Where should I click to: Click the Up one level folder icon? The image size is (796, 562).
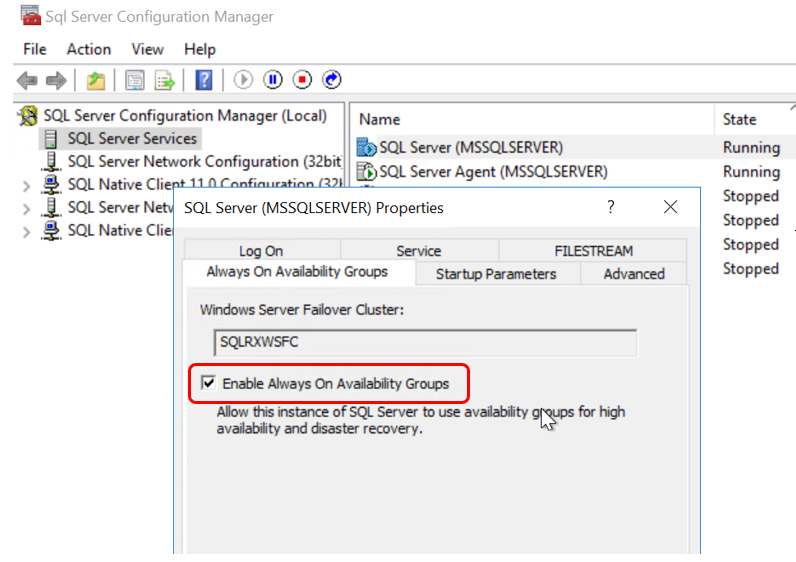point(95,80)
